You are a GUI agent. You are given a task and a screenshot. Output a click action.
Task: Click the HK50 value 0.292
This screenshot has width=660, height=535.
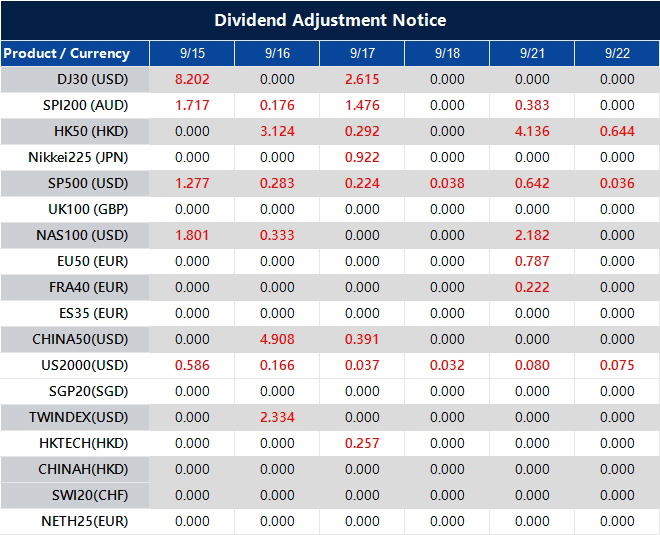click(362, 131)
